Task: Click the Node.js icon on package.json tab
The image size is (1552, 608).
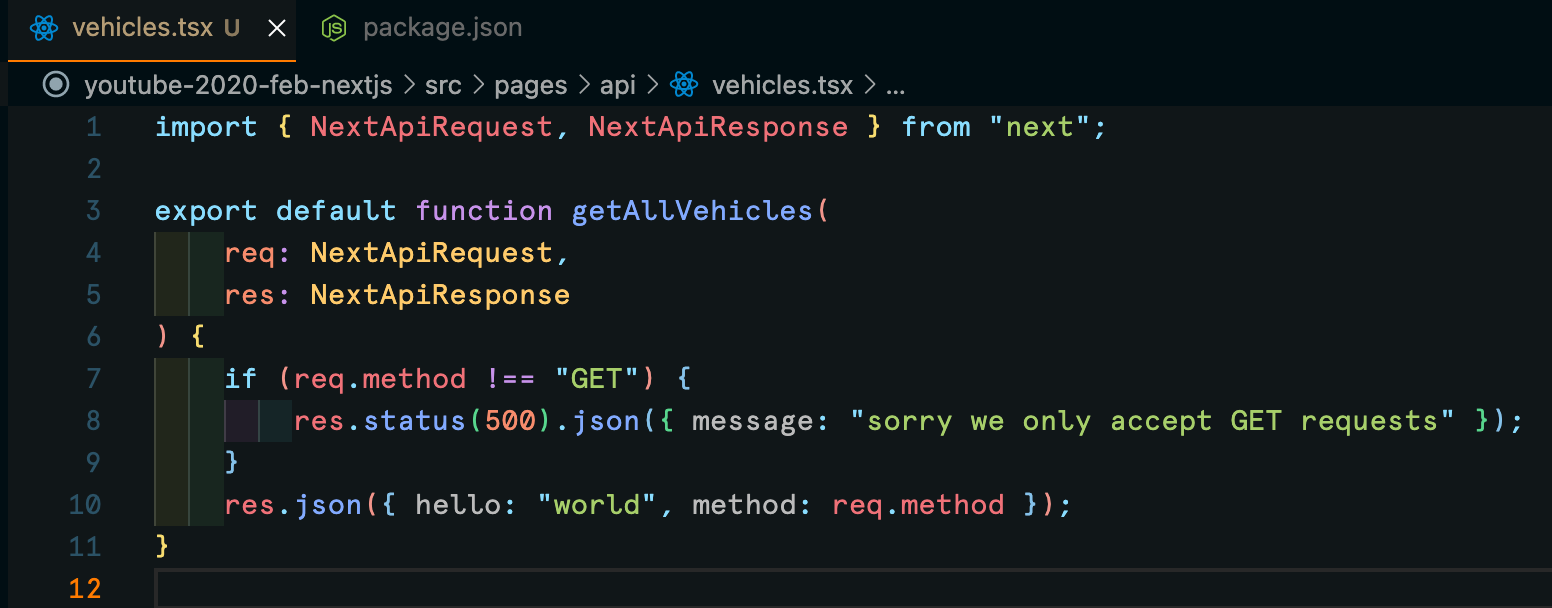Action: (x=333, y=28)
